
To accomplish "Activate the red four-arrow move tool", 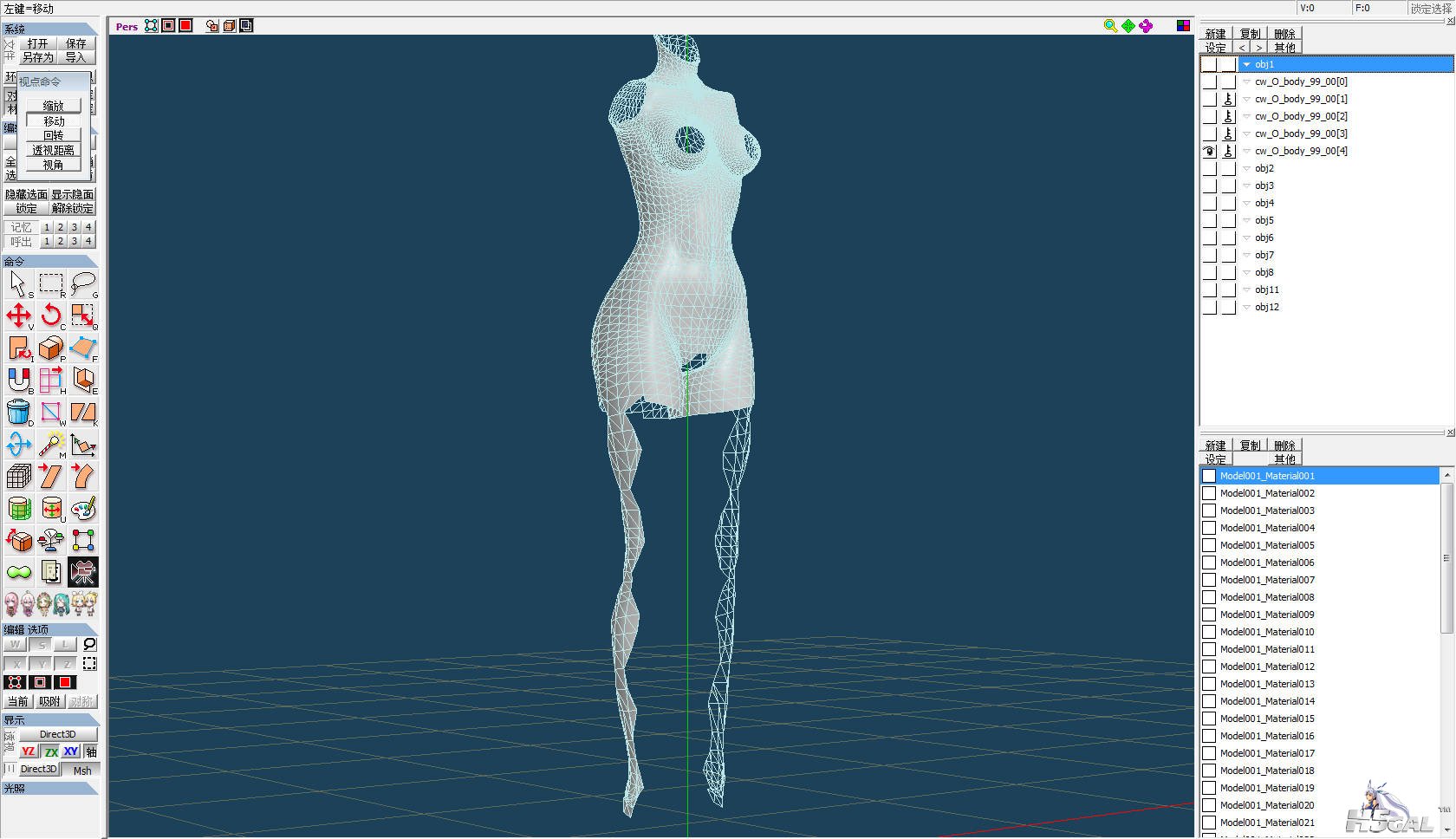I will 18,315.
